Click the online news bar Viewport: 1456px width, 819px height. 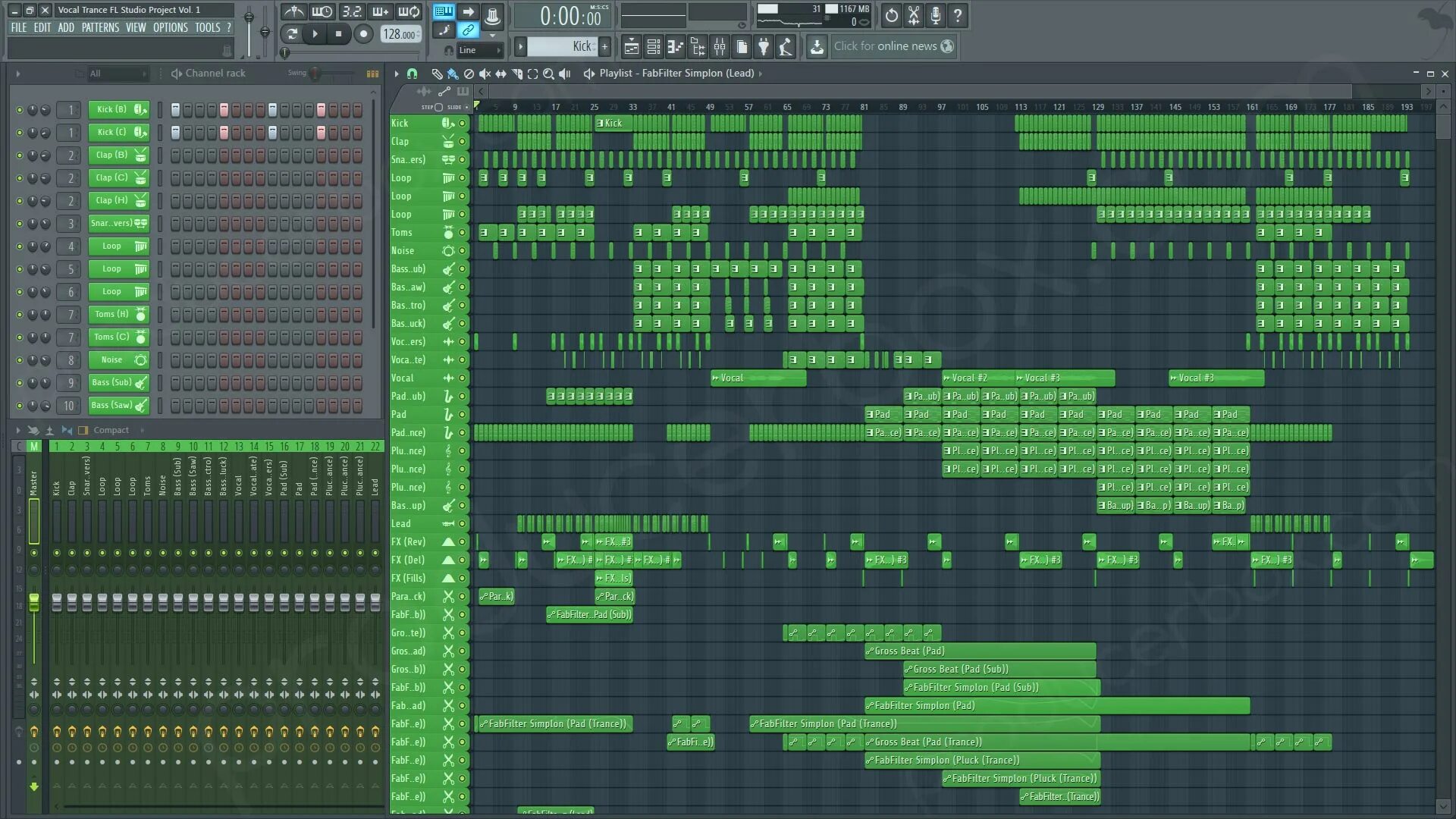[886, 46]
